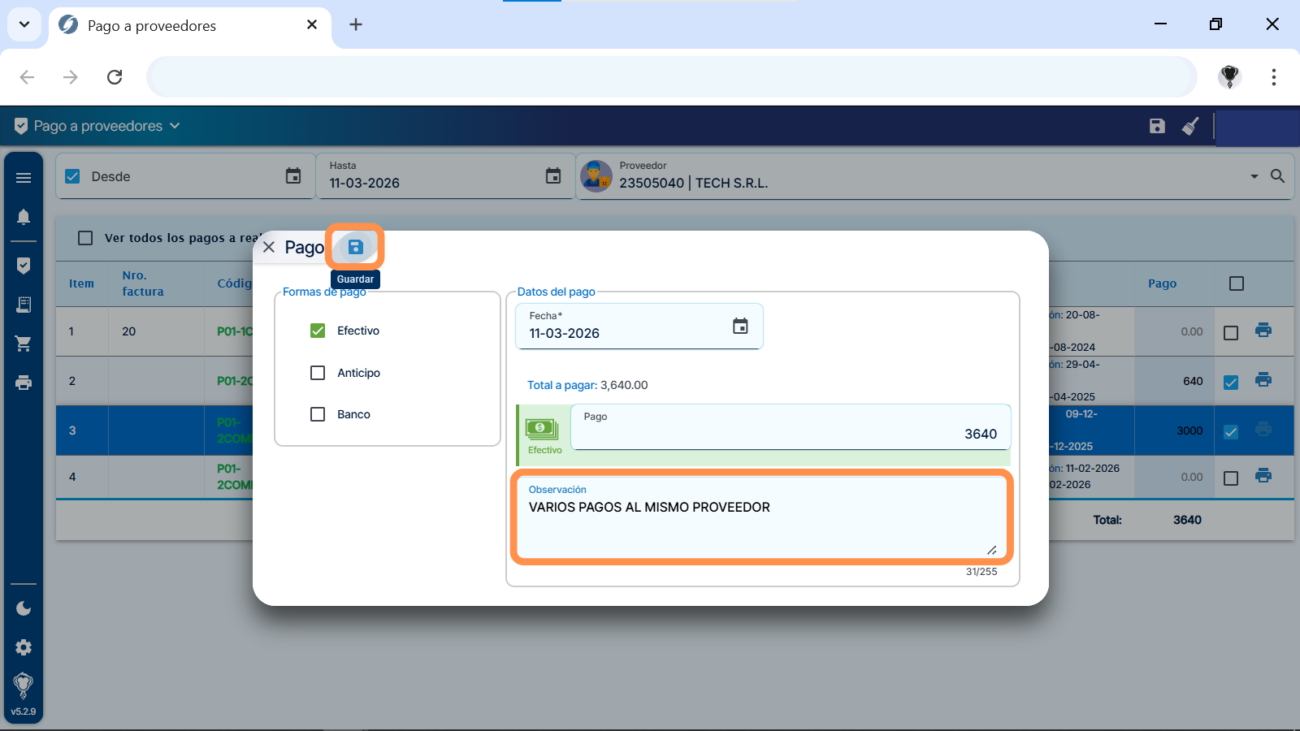Open settings gear in sidebar
Viewport: 1300px width, 731px height.
23,647
